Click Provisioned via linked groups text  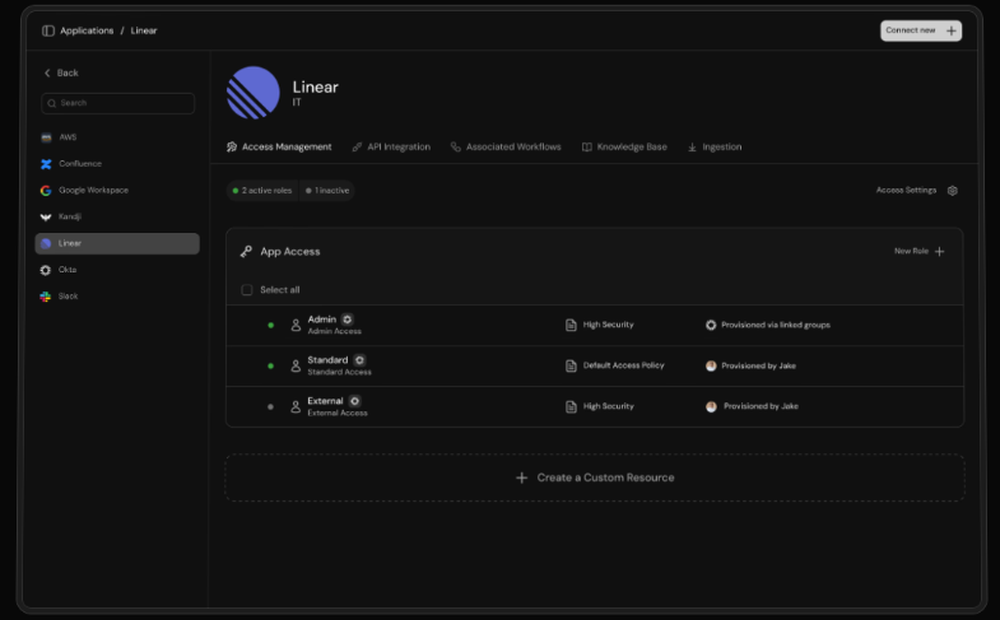[x=776, y=325]
